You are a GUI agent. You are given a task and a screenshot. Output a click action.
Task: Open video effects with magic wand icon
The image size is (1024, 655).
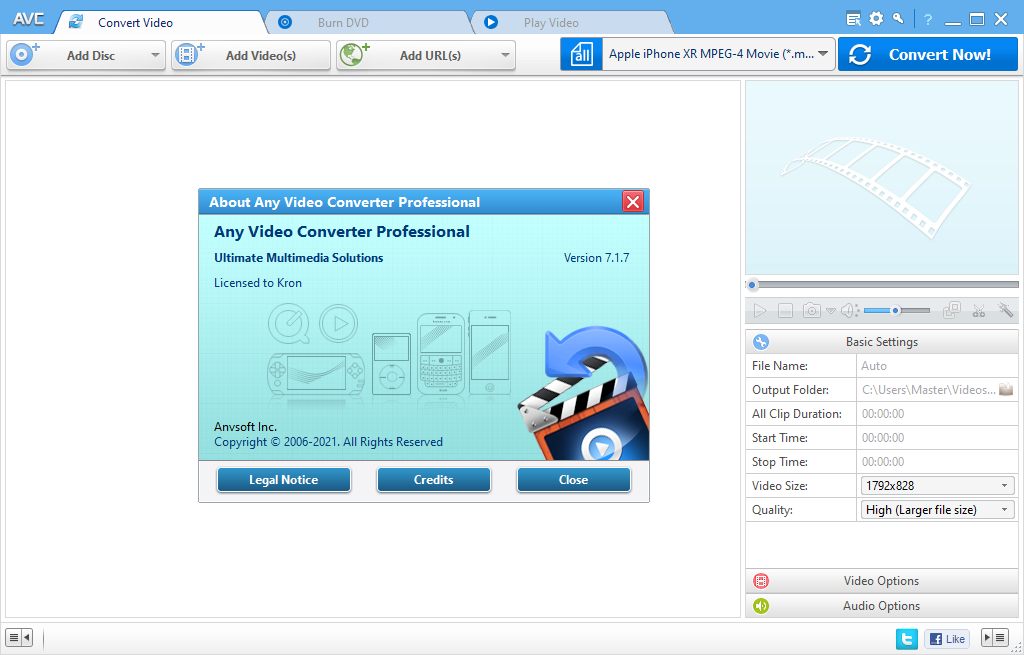(x=1005, y=310)
